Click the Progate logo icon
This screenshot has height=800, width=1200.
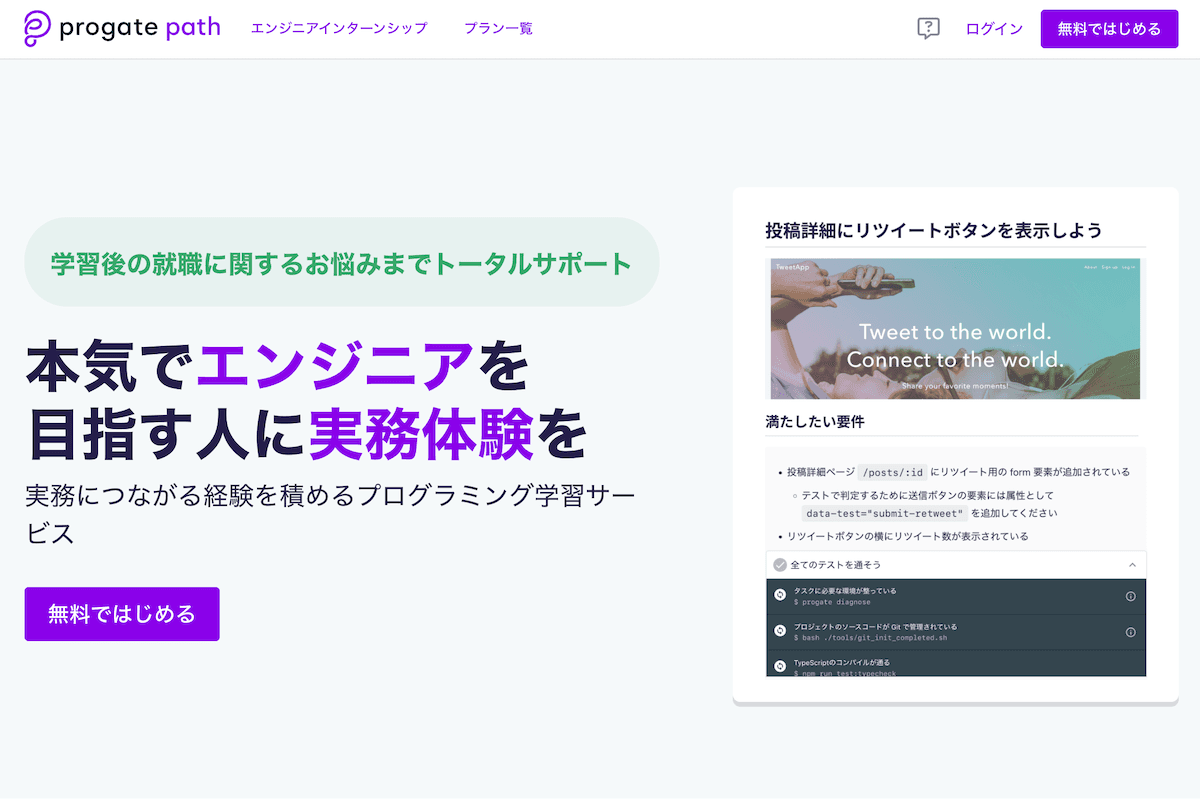tap(38, 29)
